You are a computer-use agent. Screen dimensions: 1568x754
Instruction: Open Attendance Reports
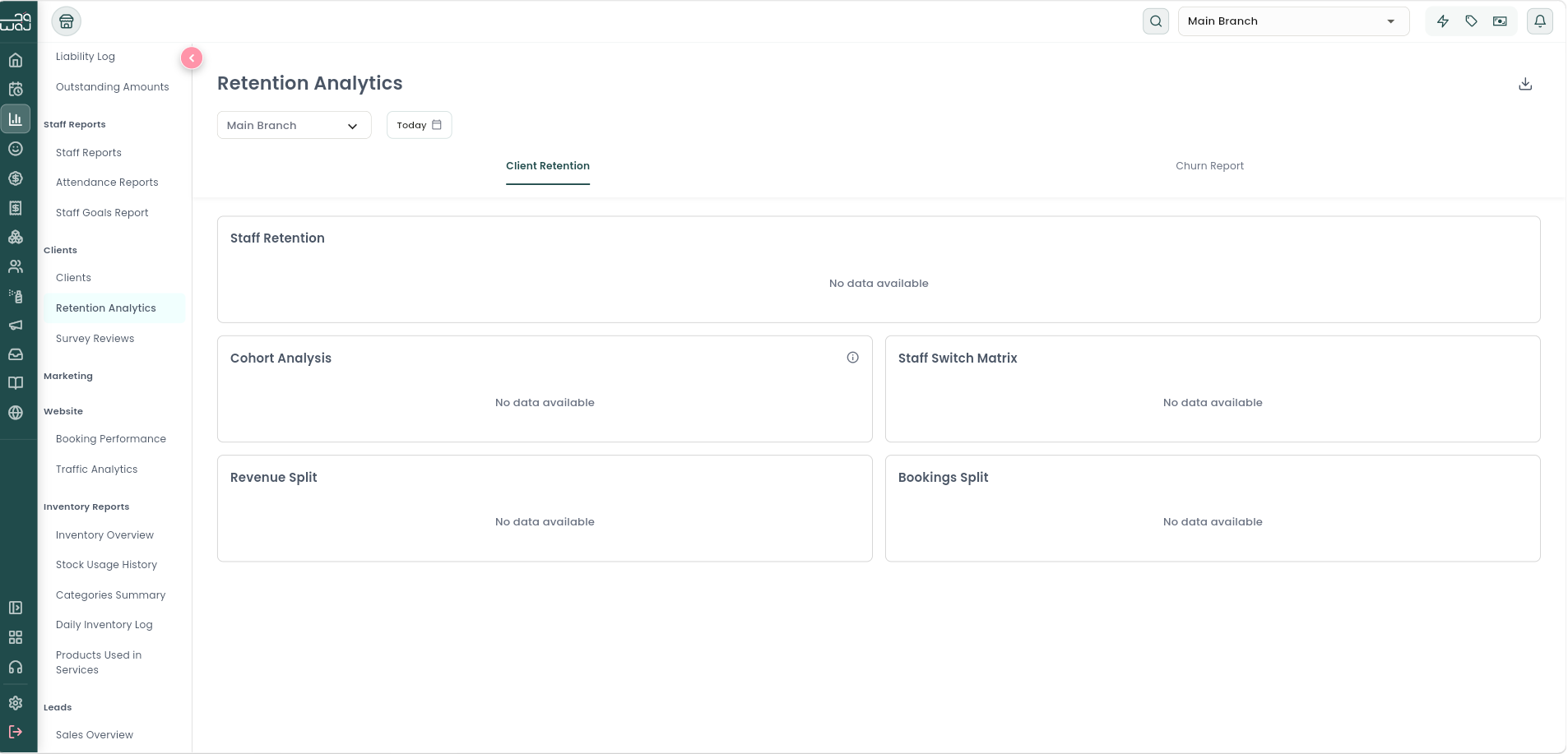coord(107,183)
